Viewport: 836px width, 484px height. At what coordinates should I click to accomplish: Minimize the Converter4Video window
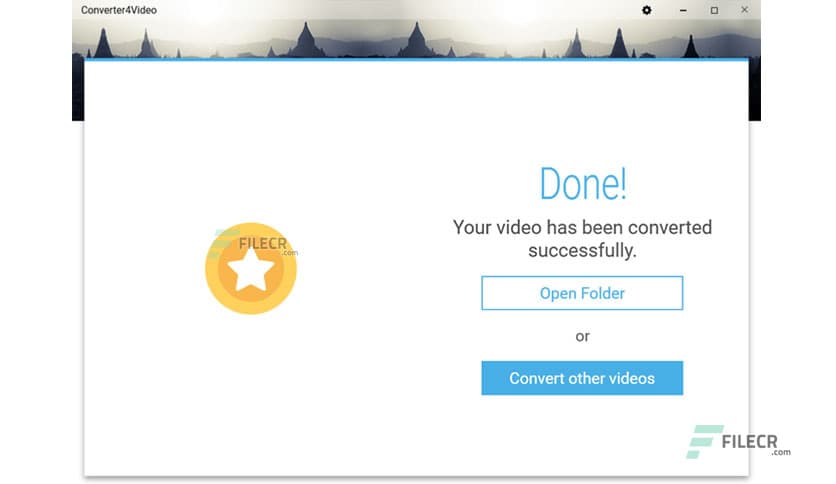click(x=683, y=10)
